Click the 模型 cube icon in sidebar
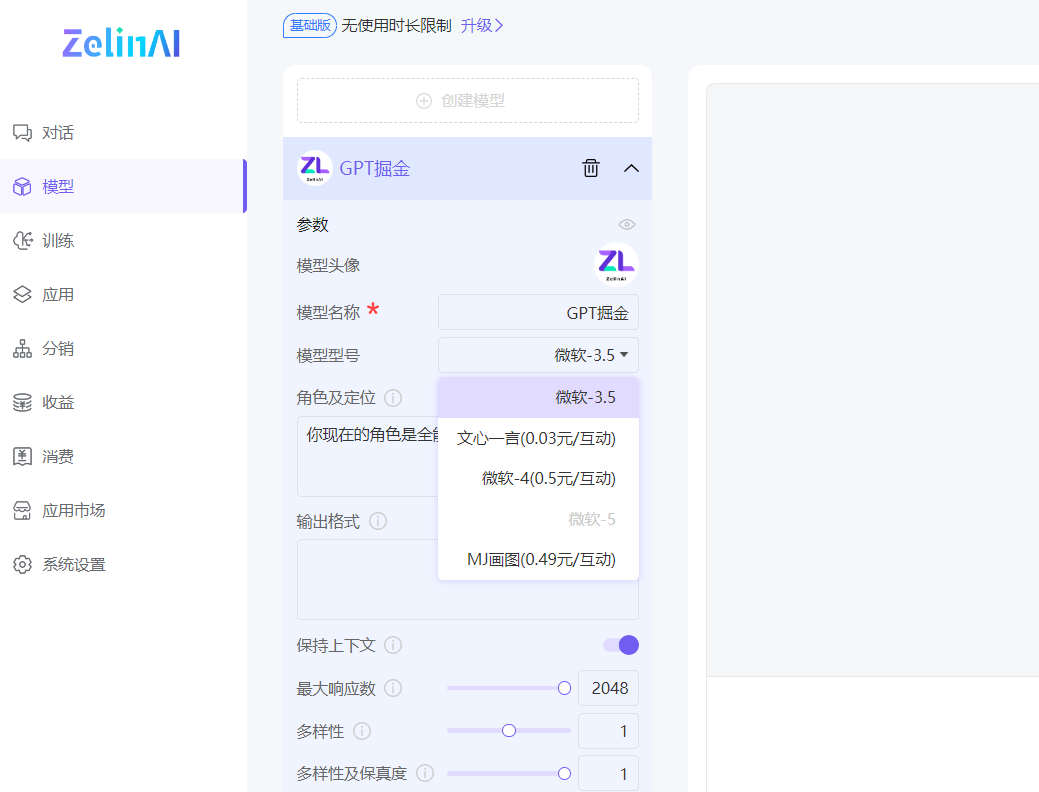This screenshot has width=1039, height=792. 23,187
